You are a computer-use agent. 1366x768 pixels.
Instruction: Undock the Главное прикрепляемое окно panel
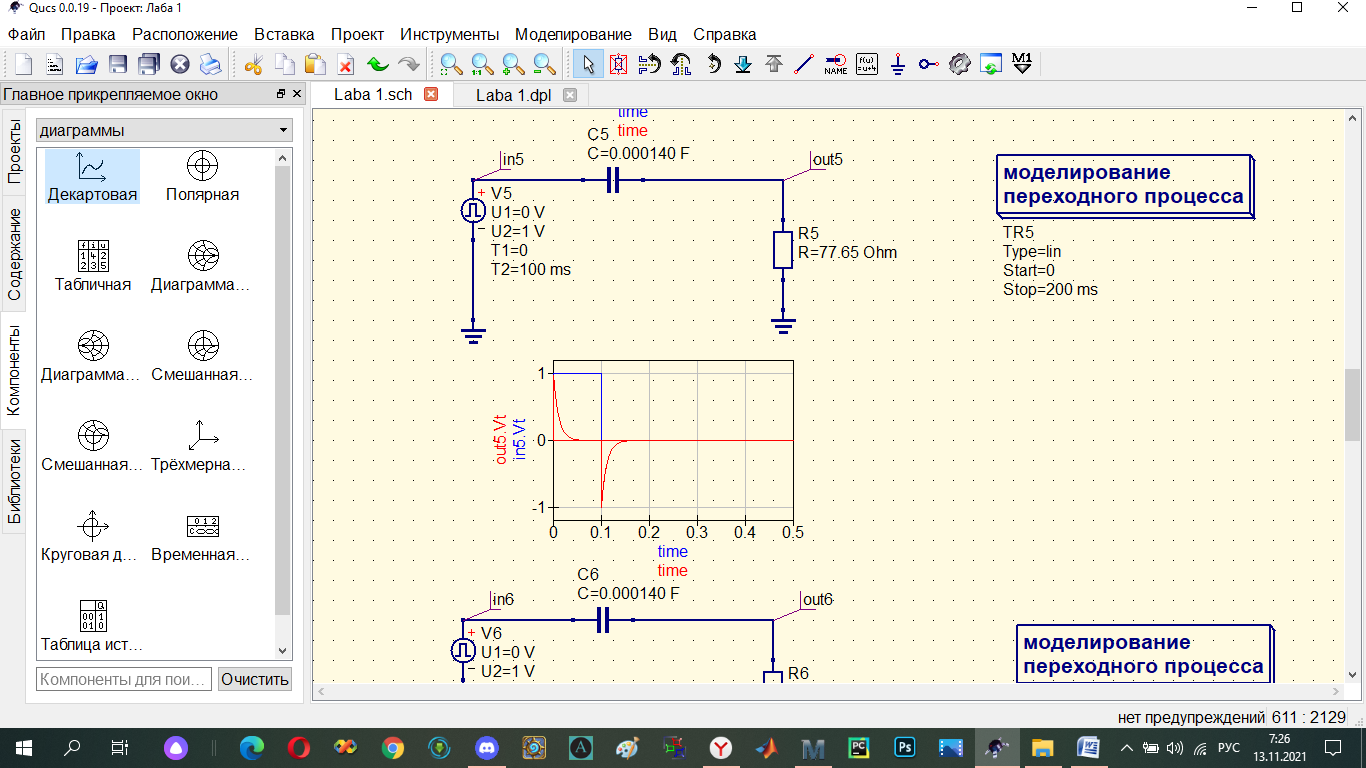(x=281, y=94)
